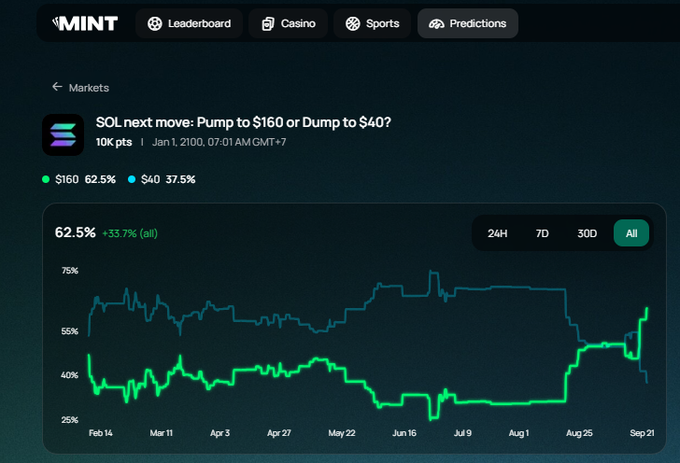
Task: Open the Predictions tab
Action: click(468, 23)
